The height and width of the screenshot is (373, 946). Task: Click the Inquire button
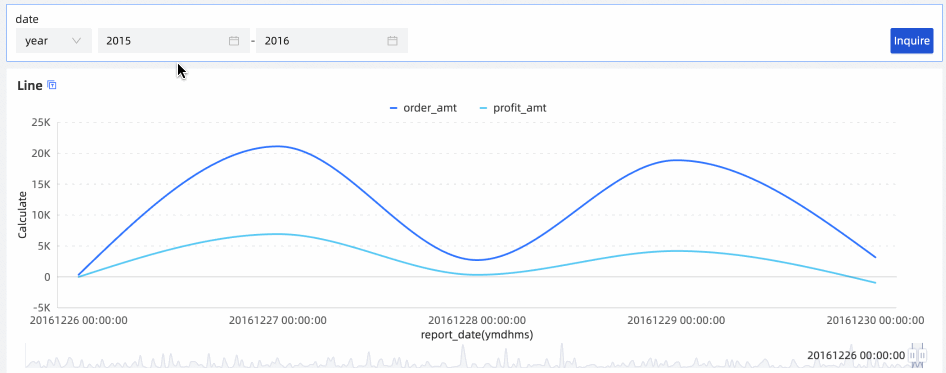click(912, 41)
